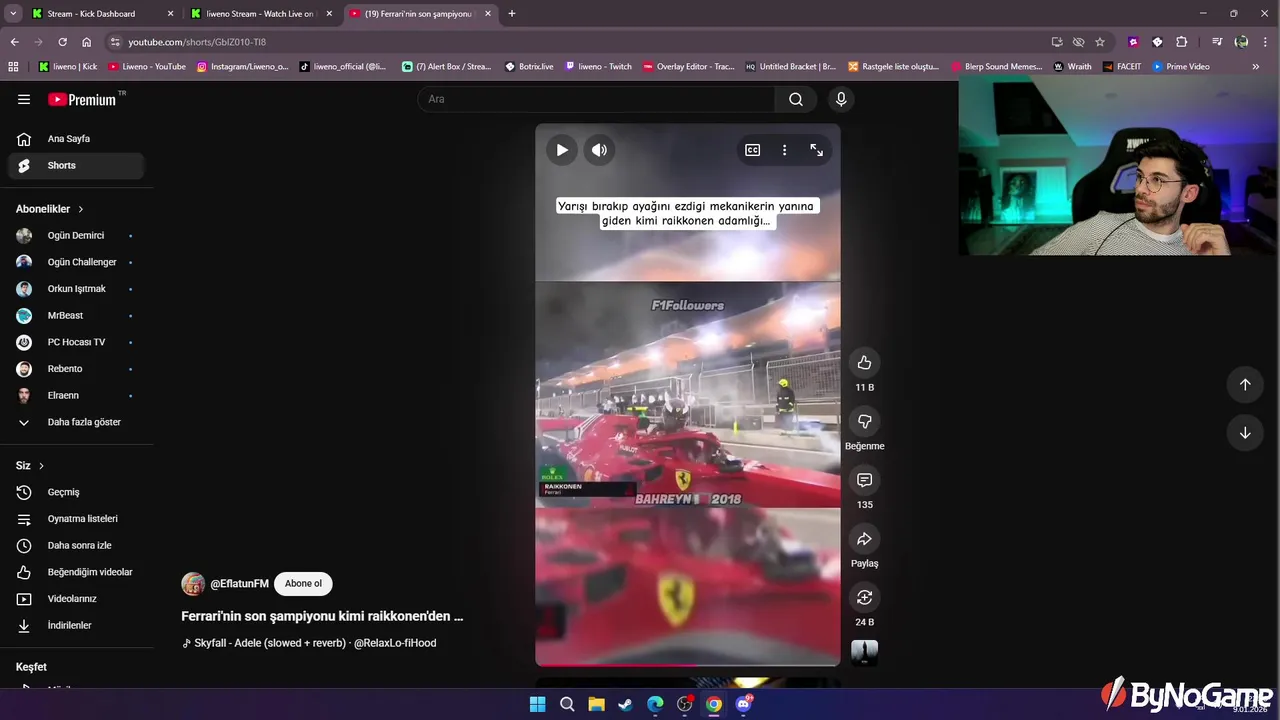
Task: Open the @EflatunFM channel
Action: click(x=239, y=584)
